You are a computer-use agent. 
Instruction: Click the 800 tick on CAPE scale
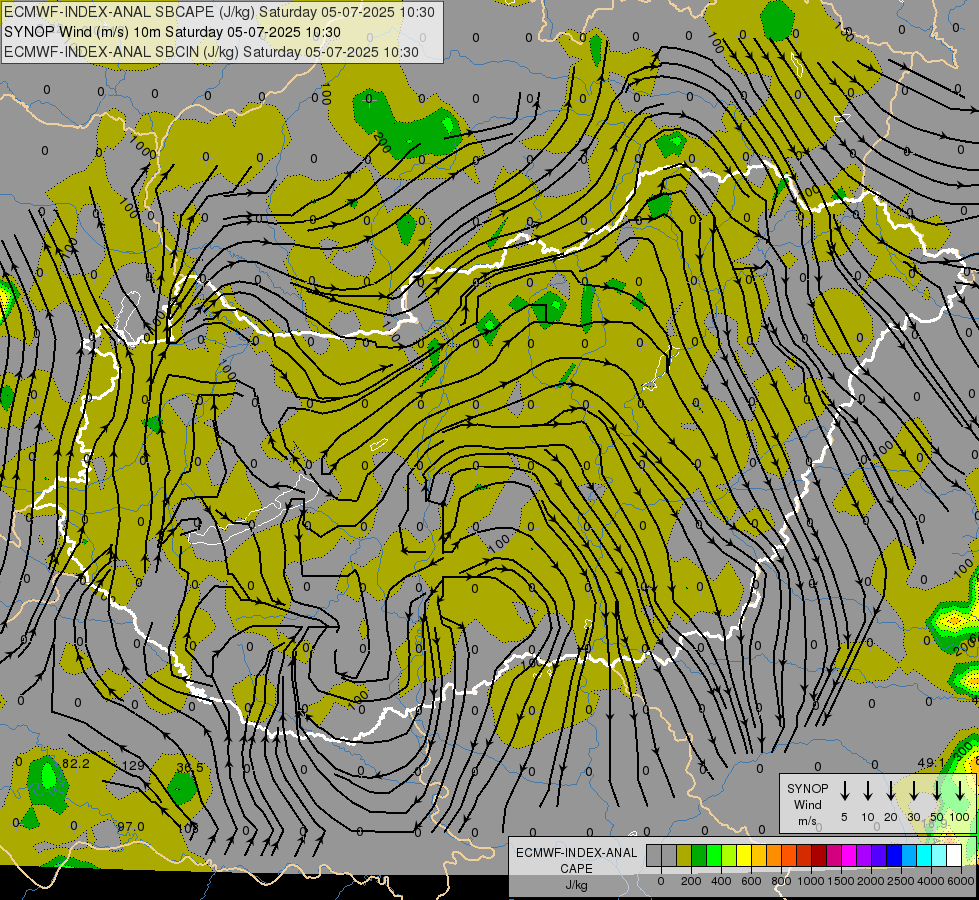pyautogui.click(x=781, y=881)
